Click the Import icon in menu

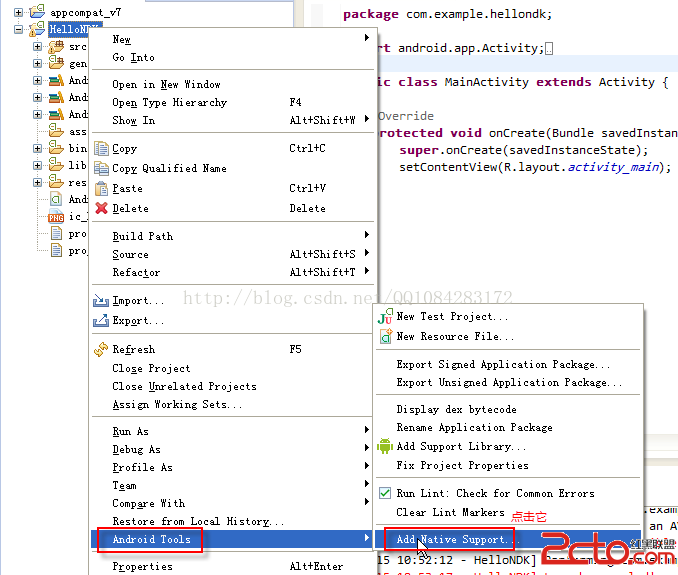tap(101, 300)
